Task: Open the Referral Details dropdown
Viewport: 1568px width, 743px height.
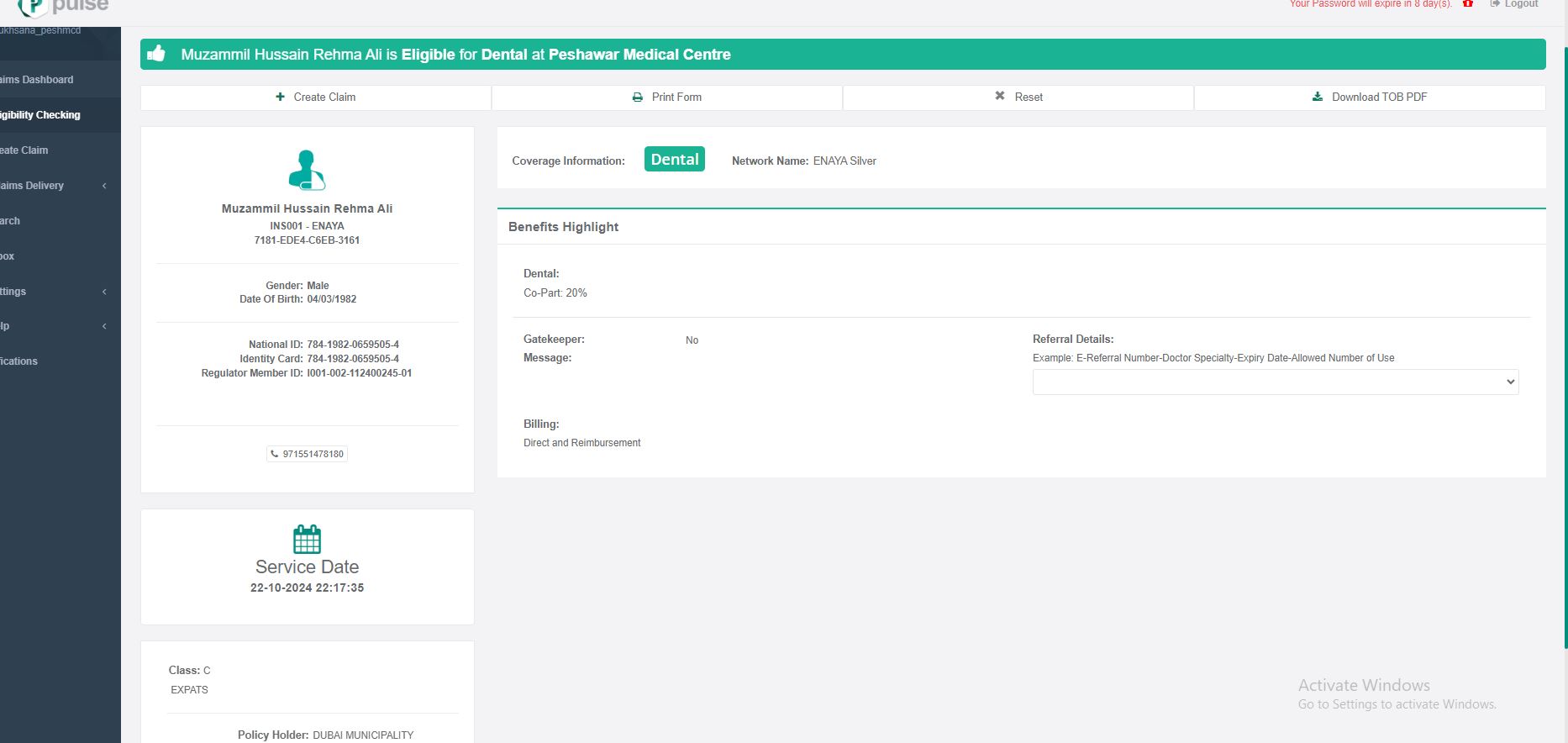Action: [1275, 382]
